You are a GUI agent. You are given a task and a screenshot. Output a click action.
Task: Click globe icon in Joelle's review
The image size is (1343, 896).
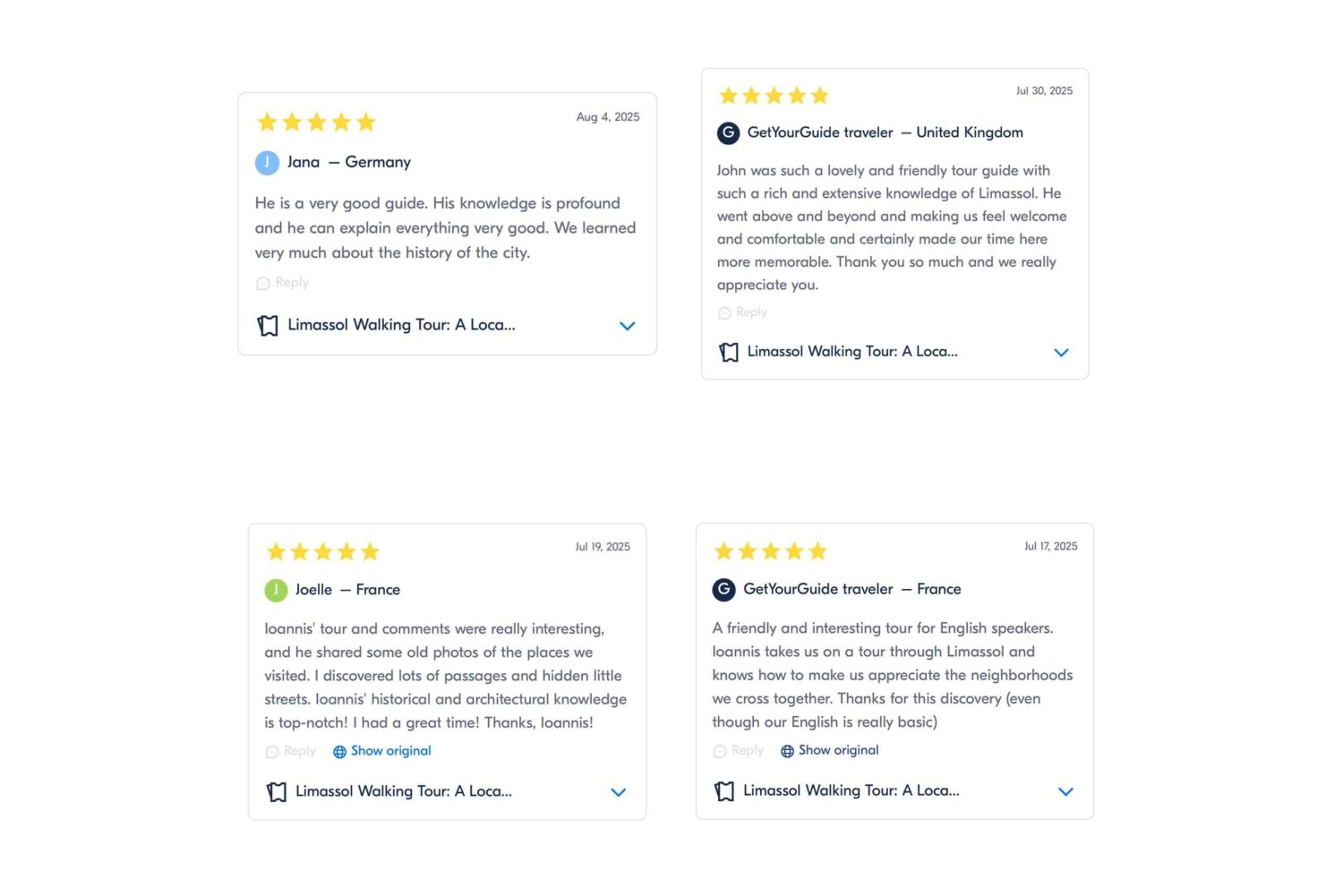(x=339, y=752)
